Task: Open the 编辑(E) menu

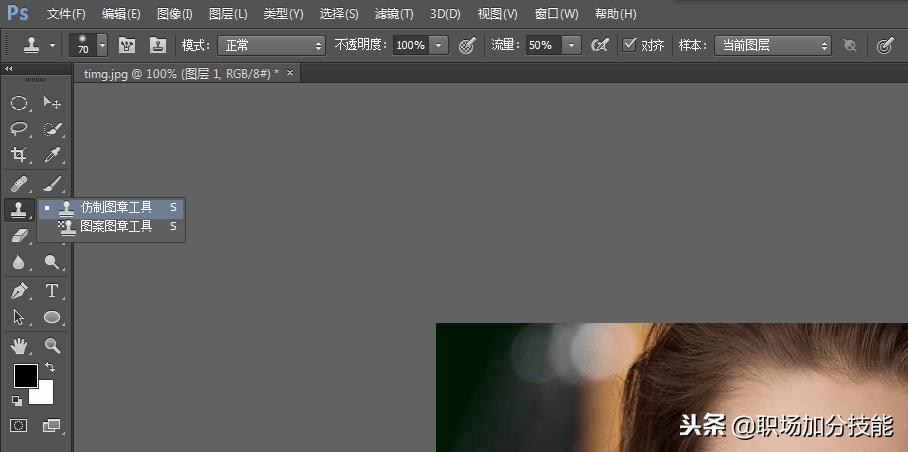Action: 121,14
